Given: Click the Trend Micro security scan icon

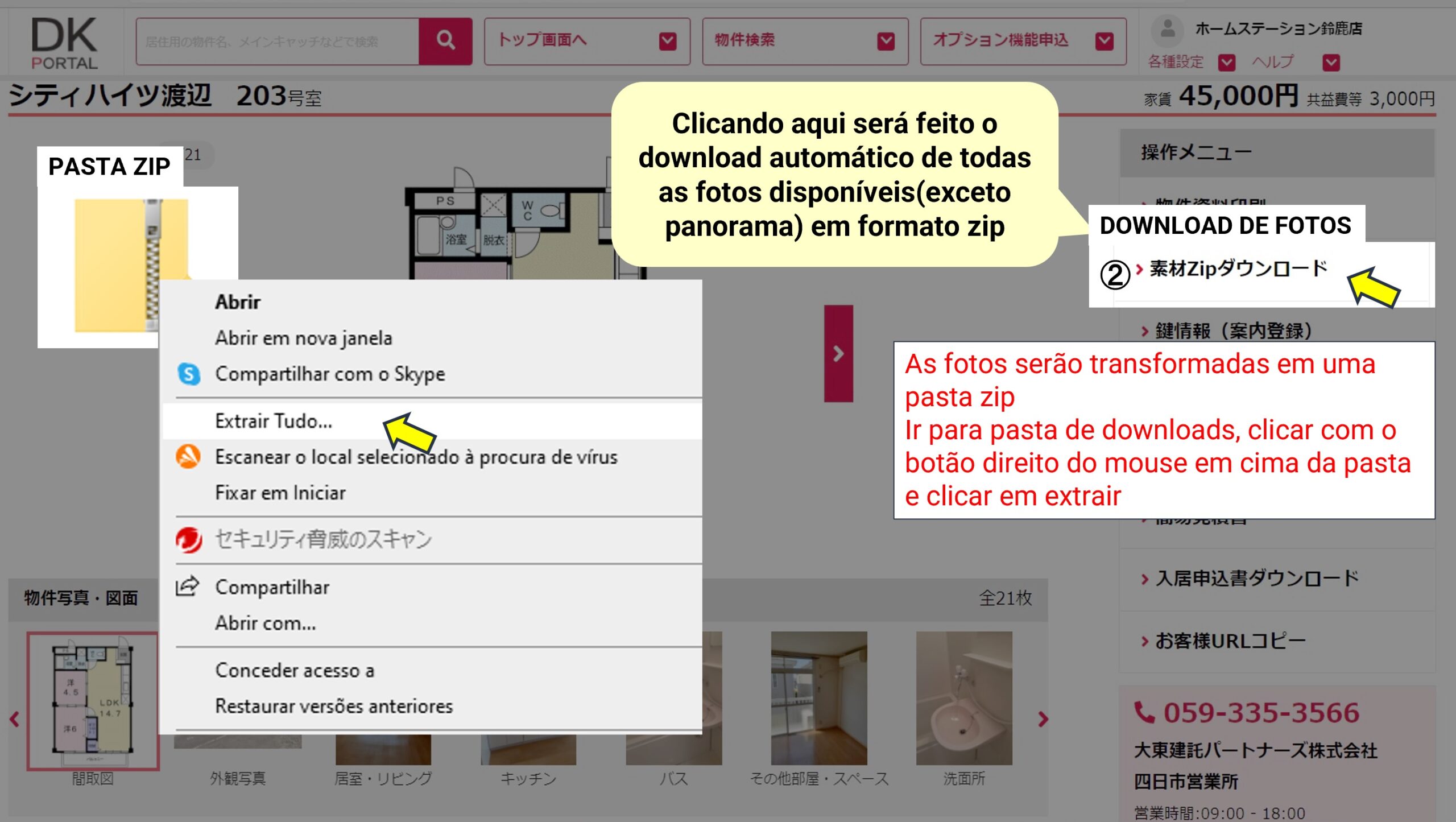Looking at the screenshot, I should pyautogui.click(x=189, y=539).
